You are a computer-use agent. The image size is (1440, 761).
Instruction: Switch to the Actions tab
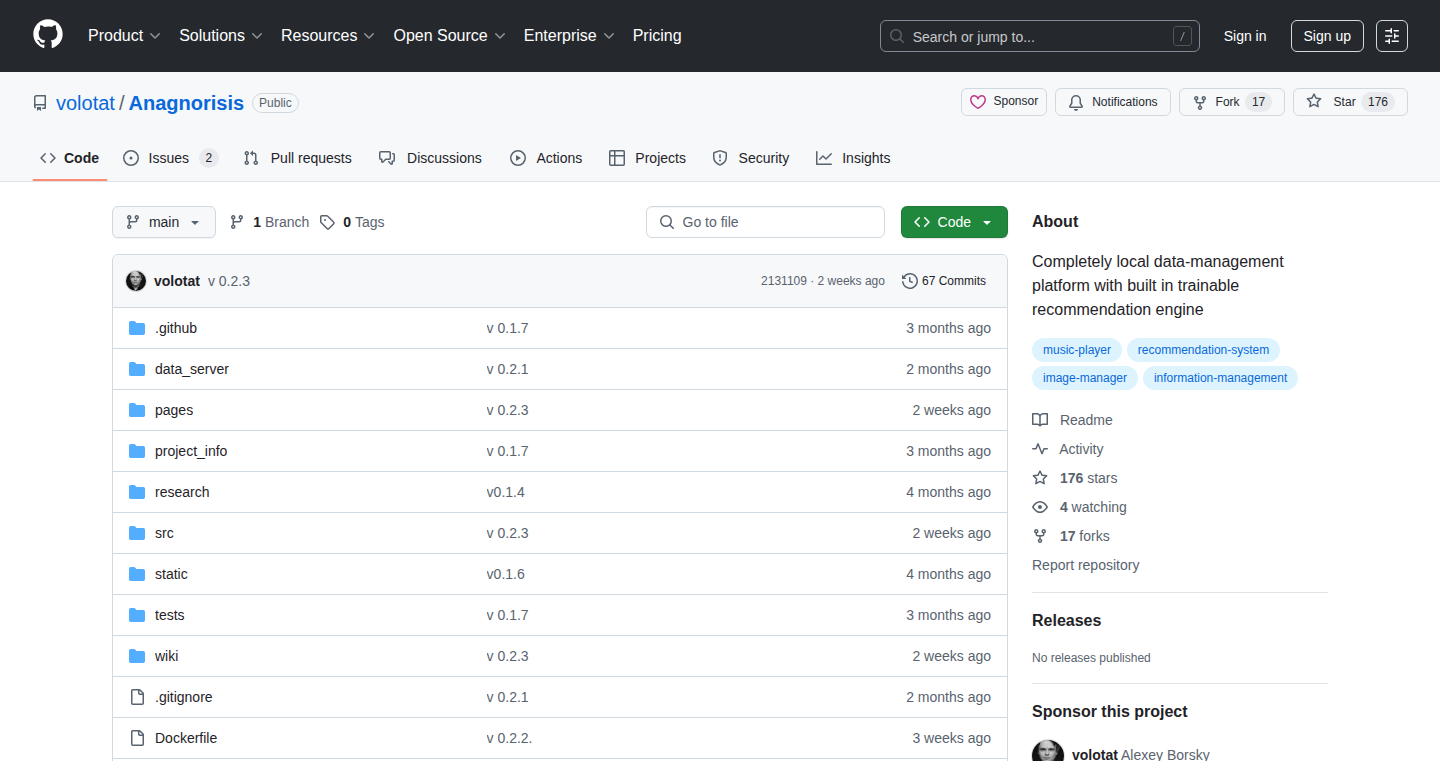[546, 158]
